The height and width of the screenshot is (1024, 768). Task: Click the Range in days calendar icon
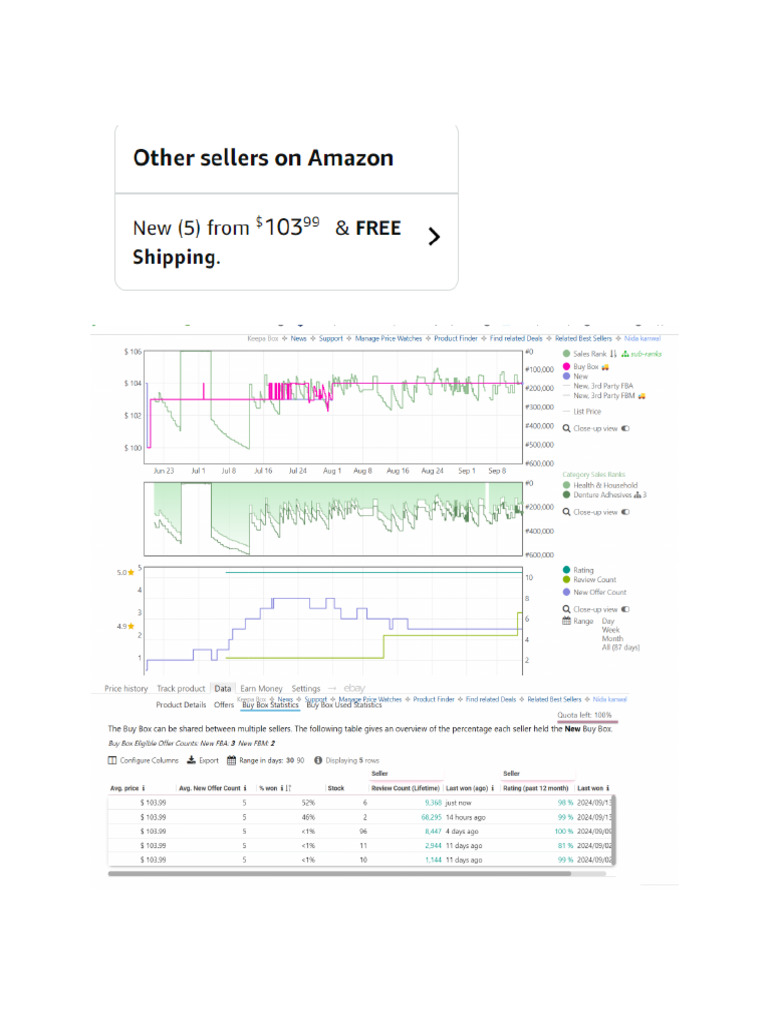tap(232, 760)
